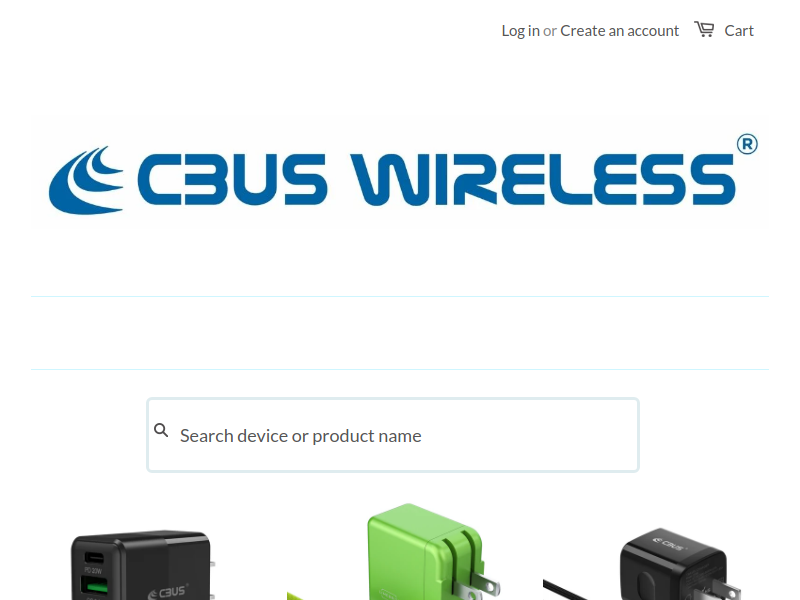Open Create an account link
Screen dimensions: 800x600
(x=619, y=31)
